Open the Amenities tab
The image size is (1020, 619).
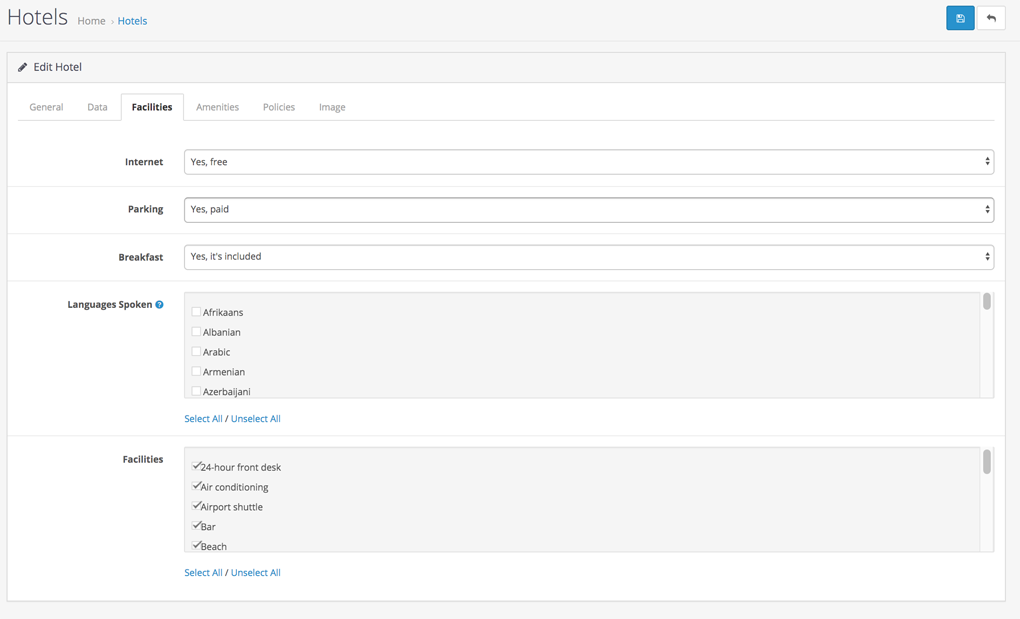[217, 107]
